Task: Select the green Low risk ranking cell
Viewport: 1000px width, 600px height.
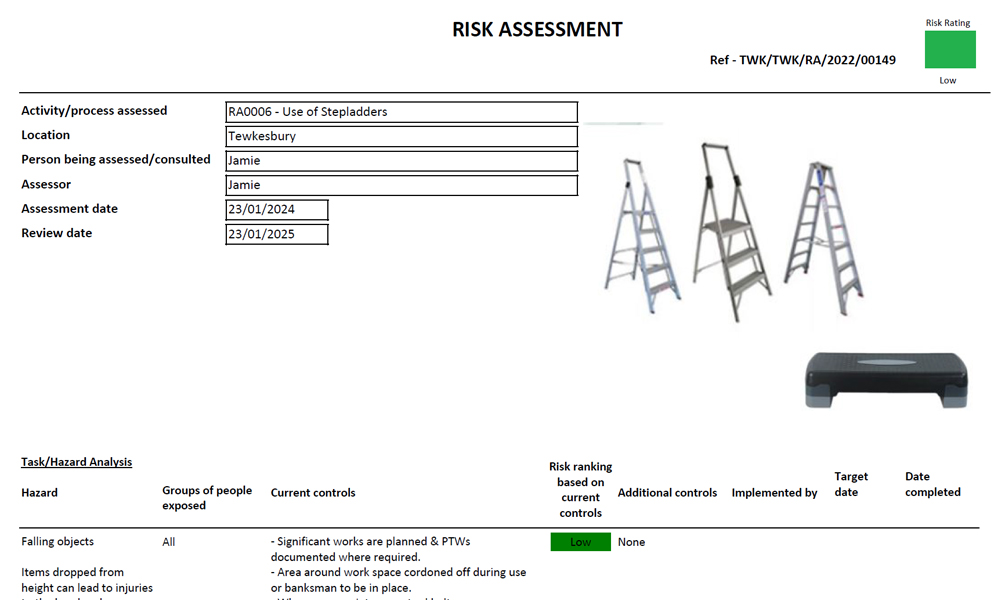Action: pyautogui.click(x=580, y=541)
